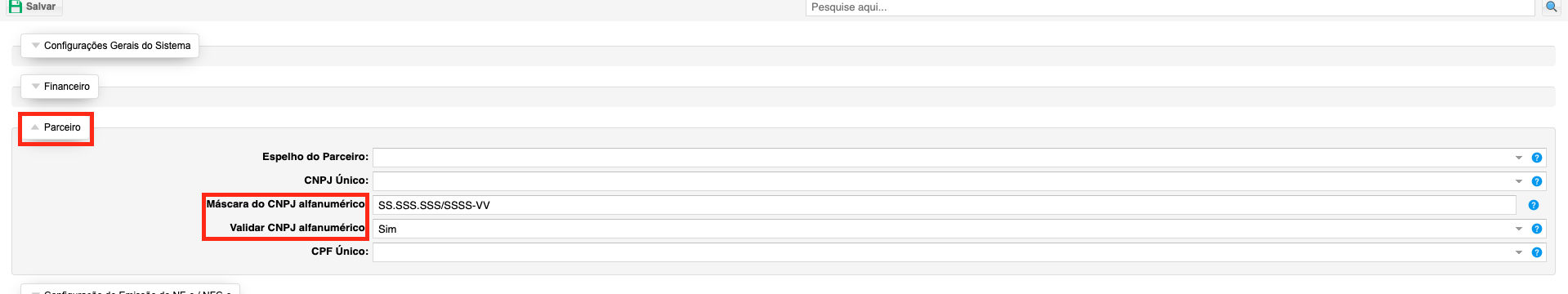
Task: Click the Salvar floppy disk icon
Action: point(15,7)
